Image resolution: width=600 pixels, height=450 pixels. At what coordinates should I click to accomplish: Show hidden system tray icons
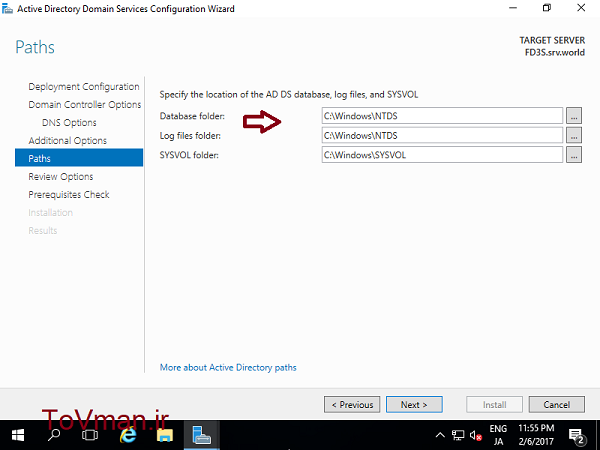click(440, 435)
